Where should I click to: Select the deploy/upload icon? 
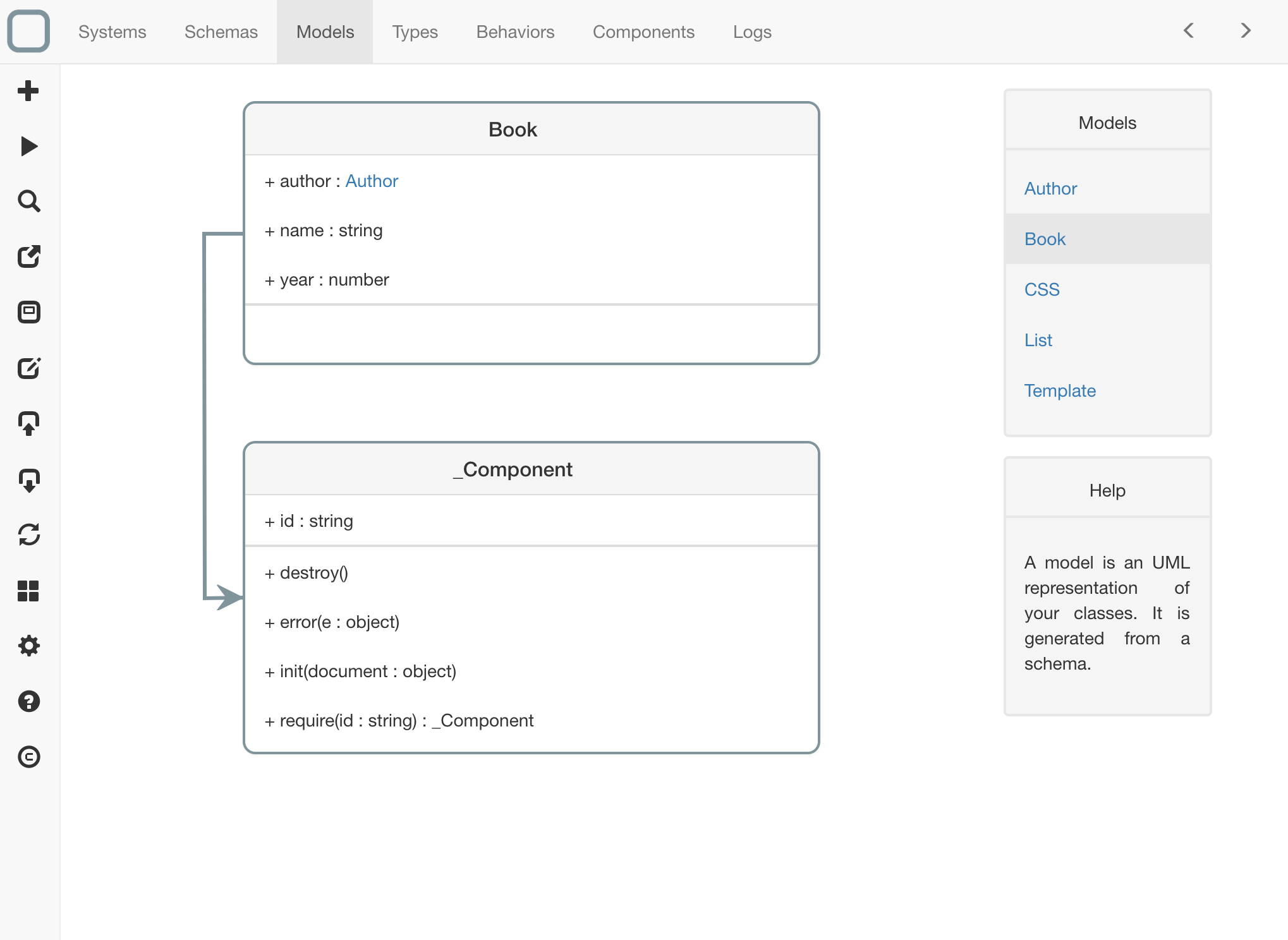tap(29, 422)
